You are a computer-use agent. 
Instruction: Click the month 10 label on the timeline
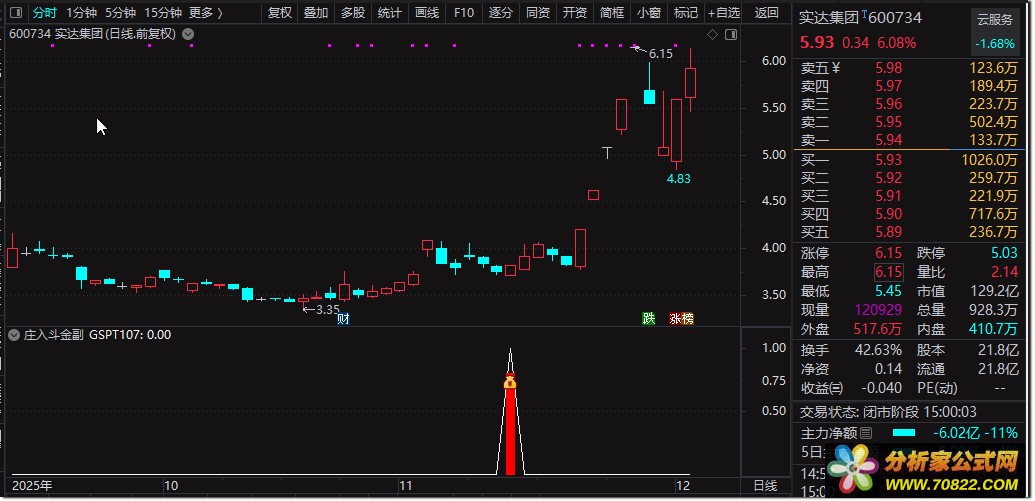[x=170, y=486]
